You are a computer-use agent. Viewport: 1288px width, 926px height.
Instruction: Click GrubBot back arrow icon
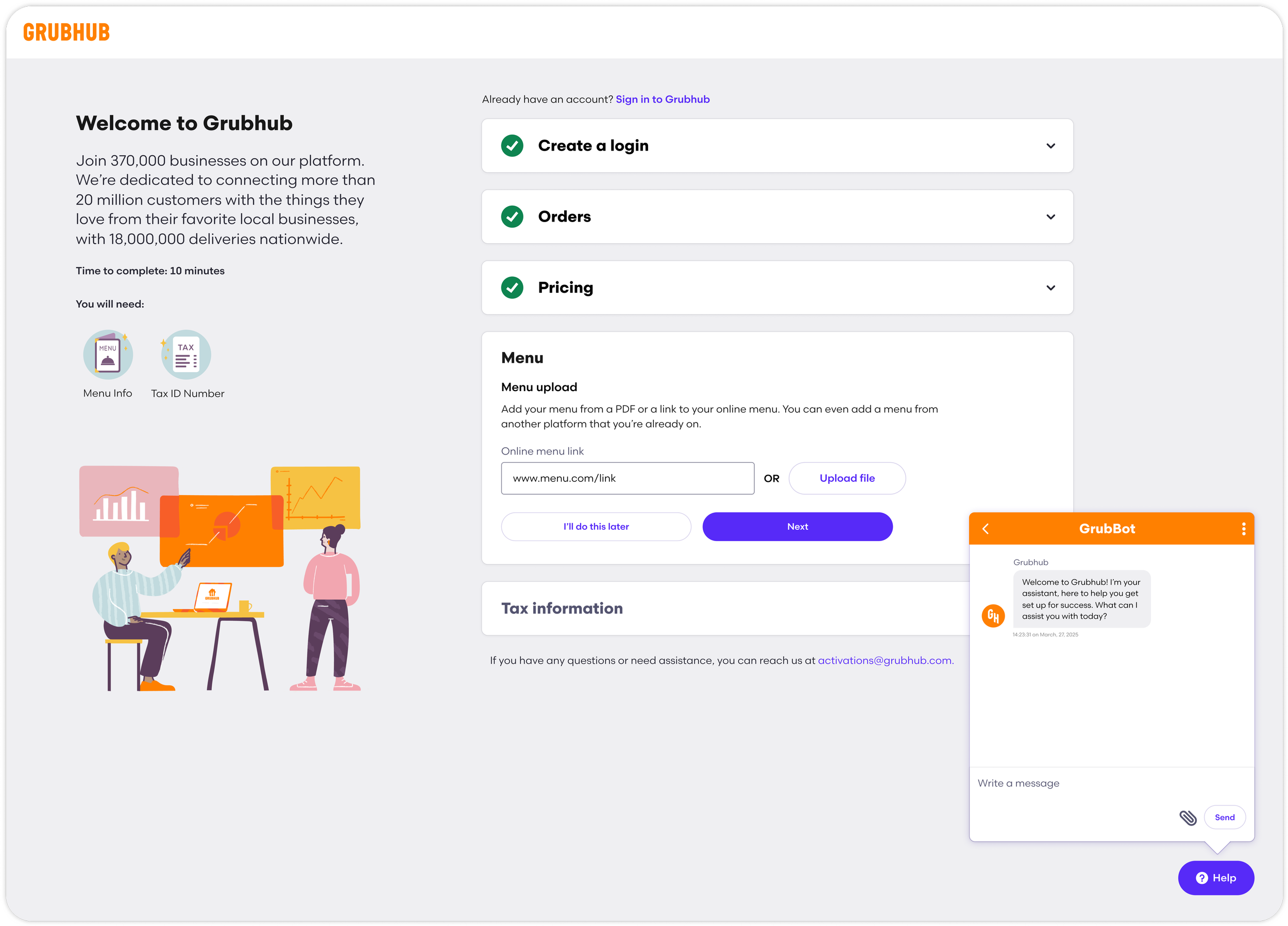pyautogui.click(x=986, y=529)
